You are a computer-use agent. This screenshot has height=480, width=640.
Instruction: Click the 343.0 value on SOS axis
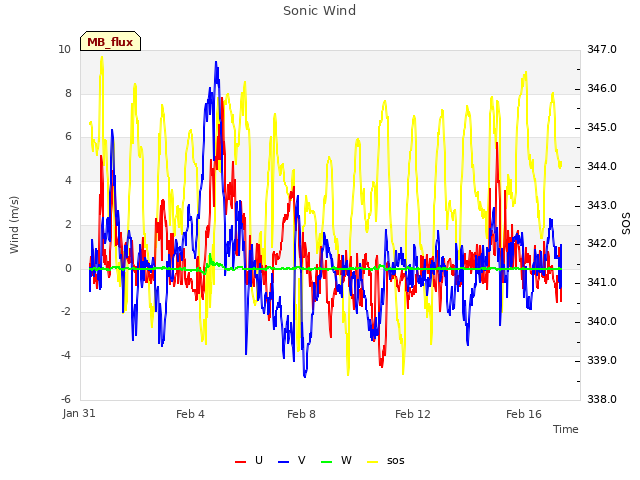tap(602, 205)
